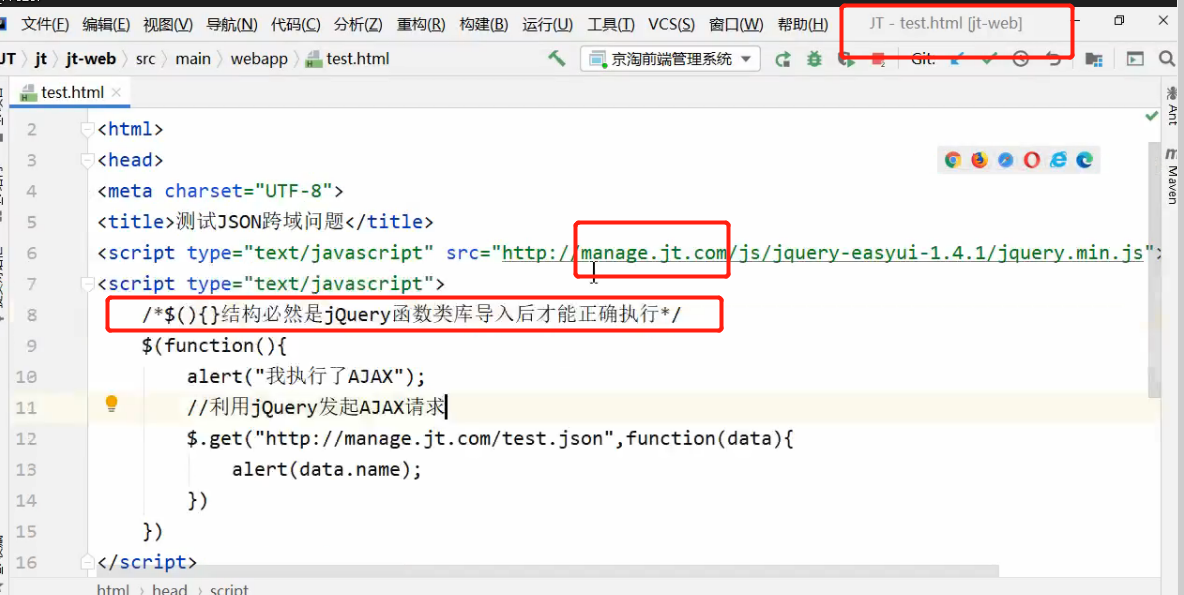Click the Run with Coverage icon
This screenshot has width=1184, height=595.
point(847,59)
